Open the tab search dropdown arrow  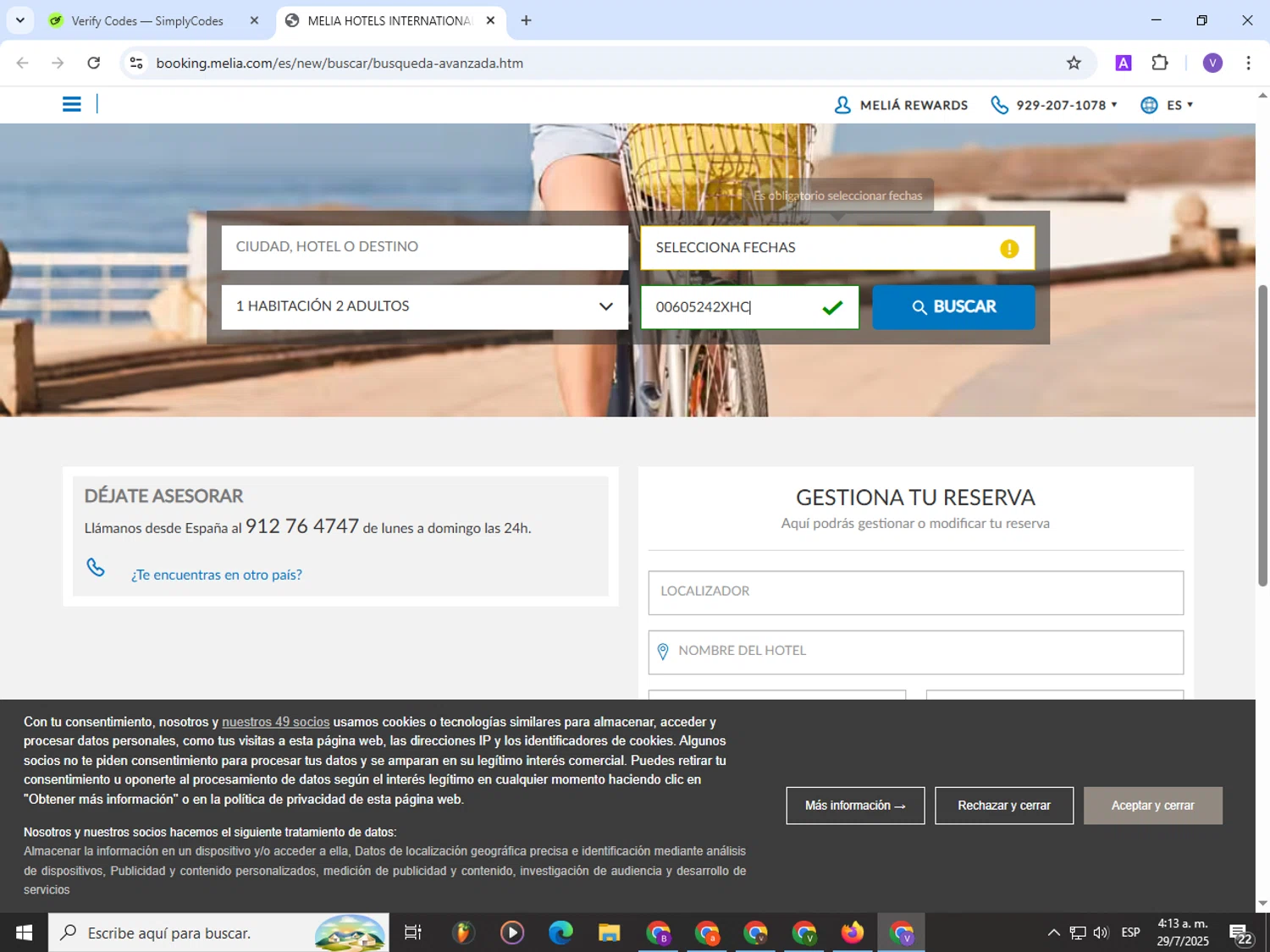(20, 20)
